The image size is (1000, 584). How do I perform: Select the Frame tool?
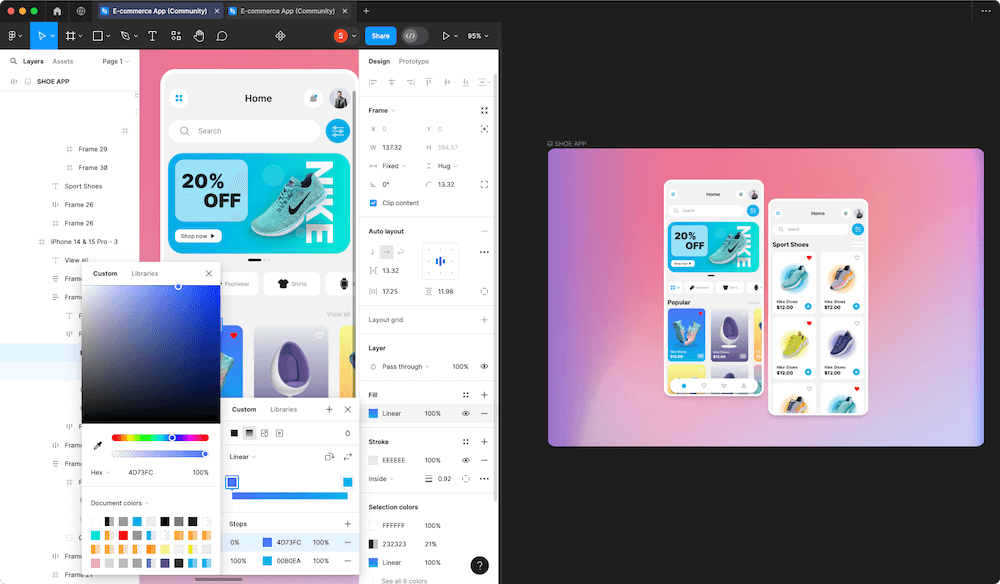[x=71, y=36]
